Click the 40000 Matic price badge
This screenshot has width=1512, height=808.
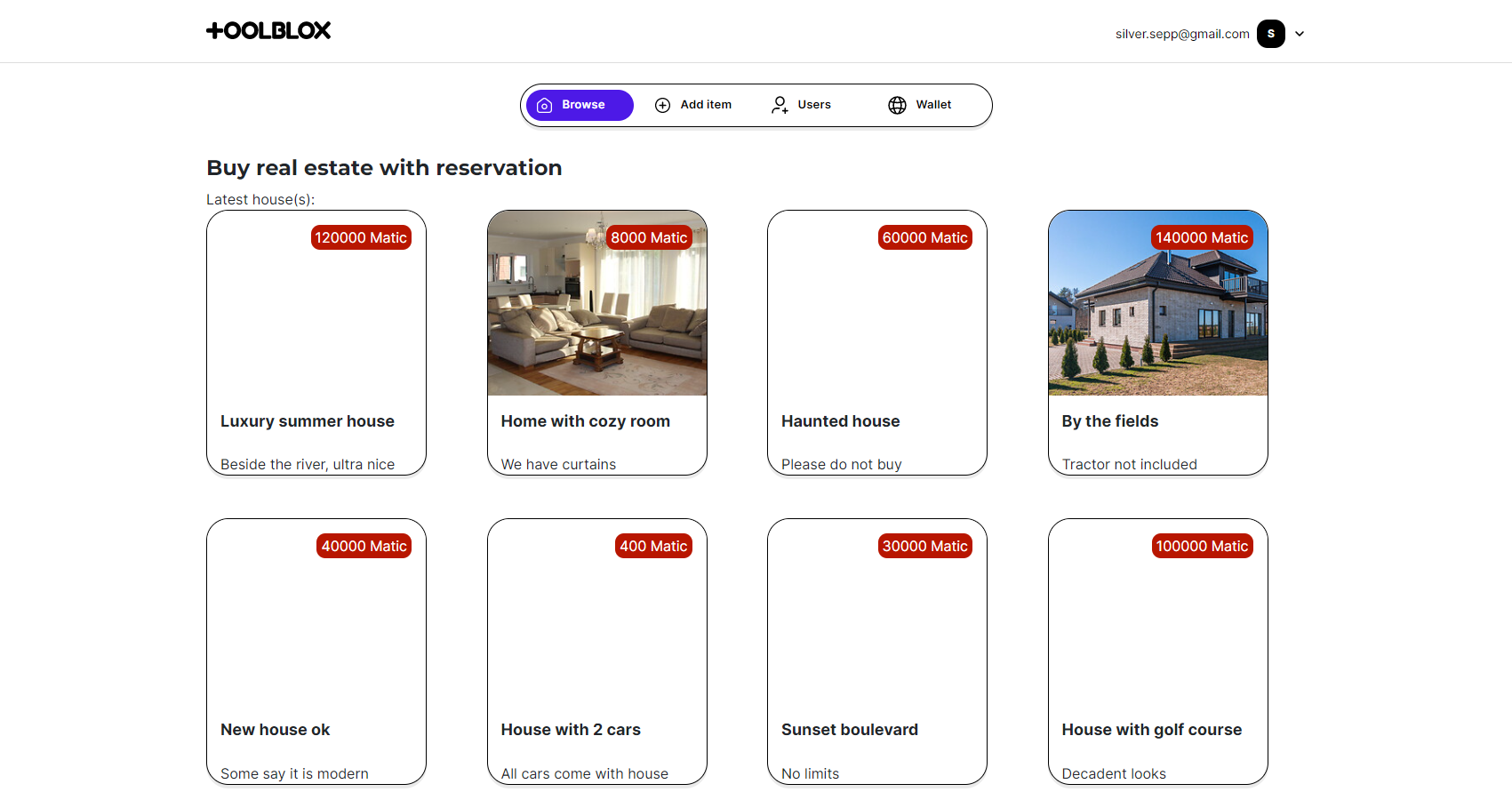tap(364, 546)
